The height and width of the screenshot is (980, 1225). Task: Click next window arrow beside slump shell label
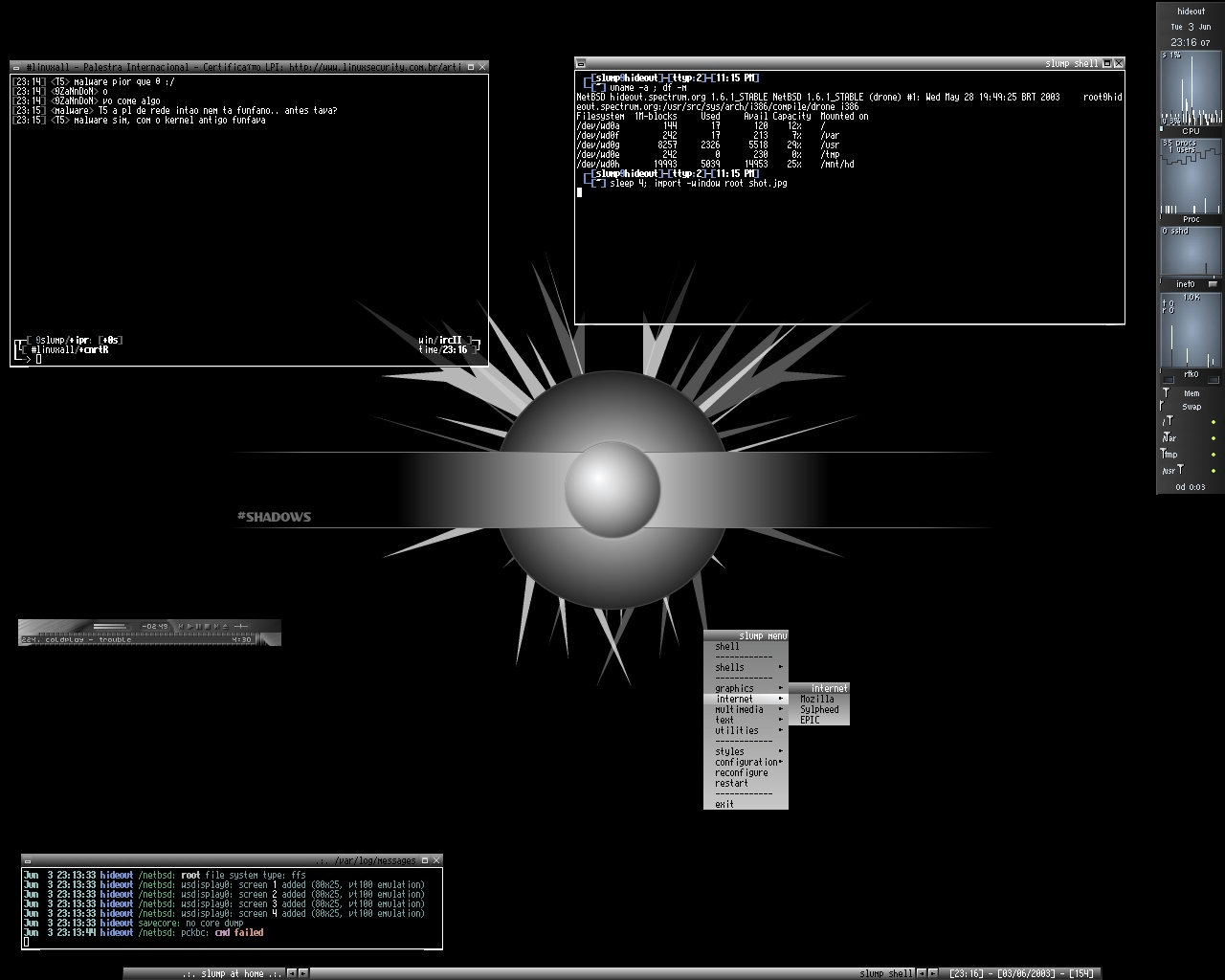tap(933, 973)
